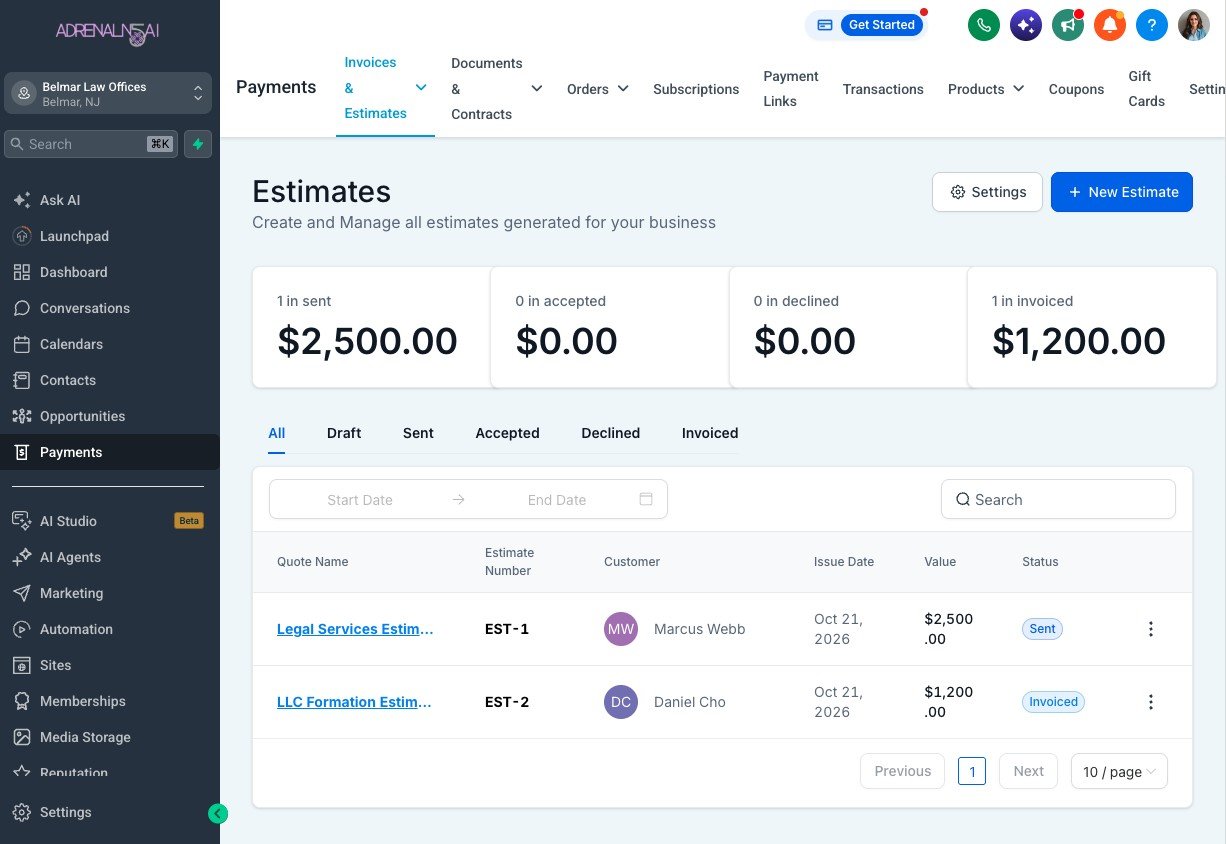Viewport: 1226px width, 844px height.
Task: Switch to the Sent tab
Action: 418,433
